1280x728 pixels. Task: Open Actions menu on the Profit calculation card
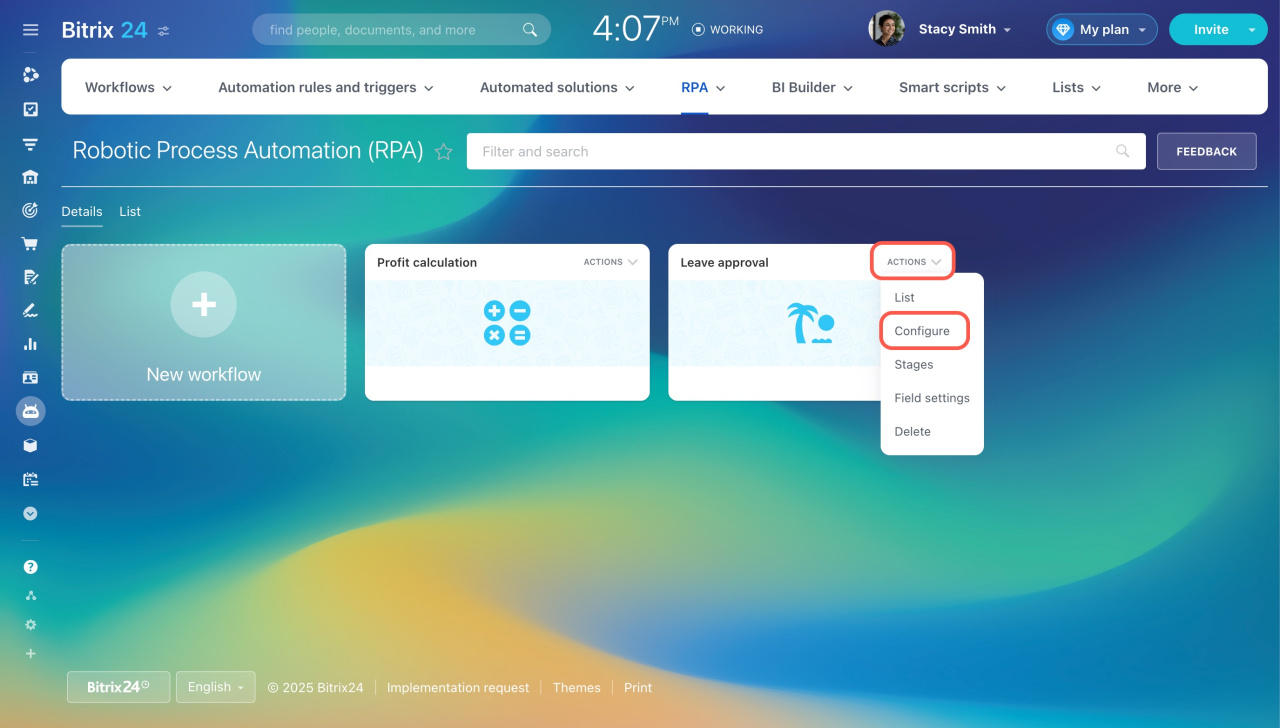[x=610, y=262]
